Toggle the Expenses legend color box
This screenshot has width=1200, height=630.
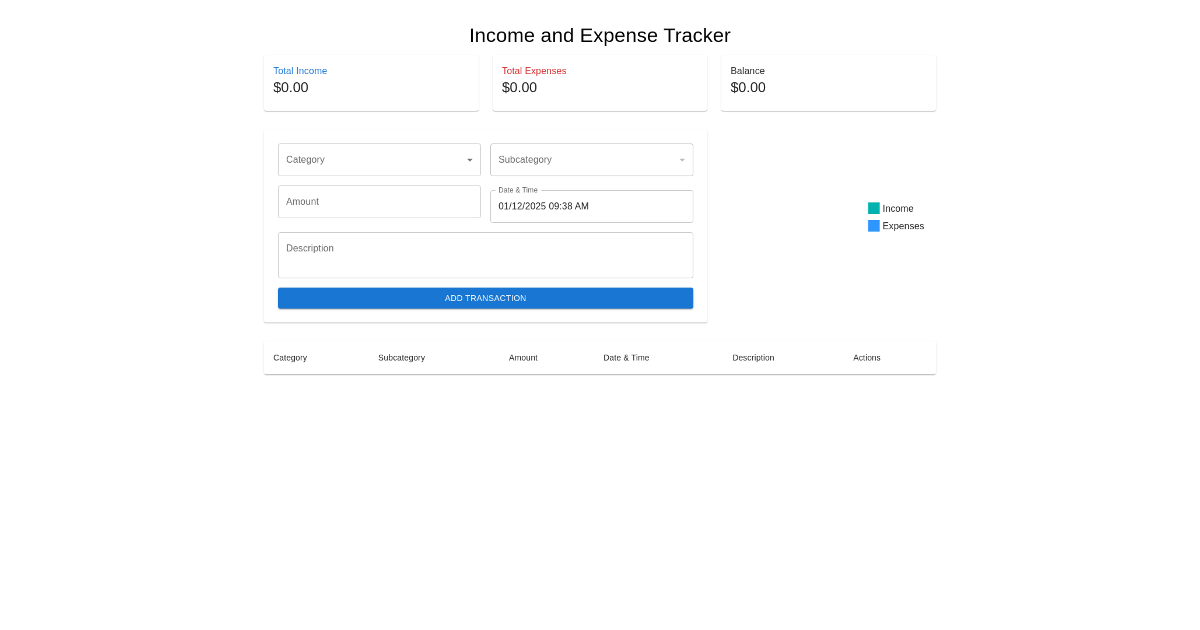click(874, 226)
